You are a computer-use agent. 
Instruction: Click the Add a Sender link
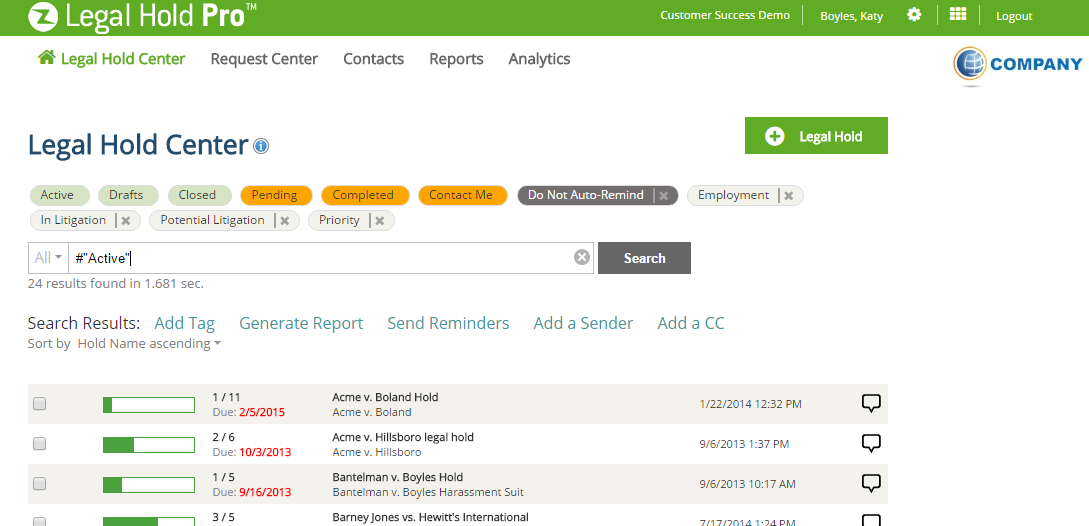(583, 323)
